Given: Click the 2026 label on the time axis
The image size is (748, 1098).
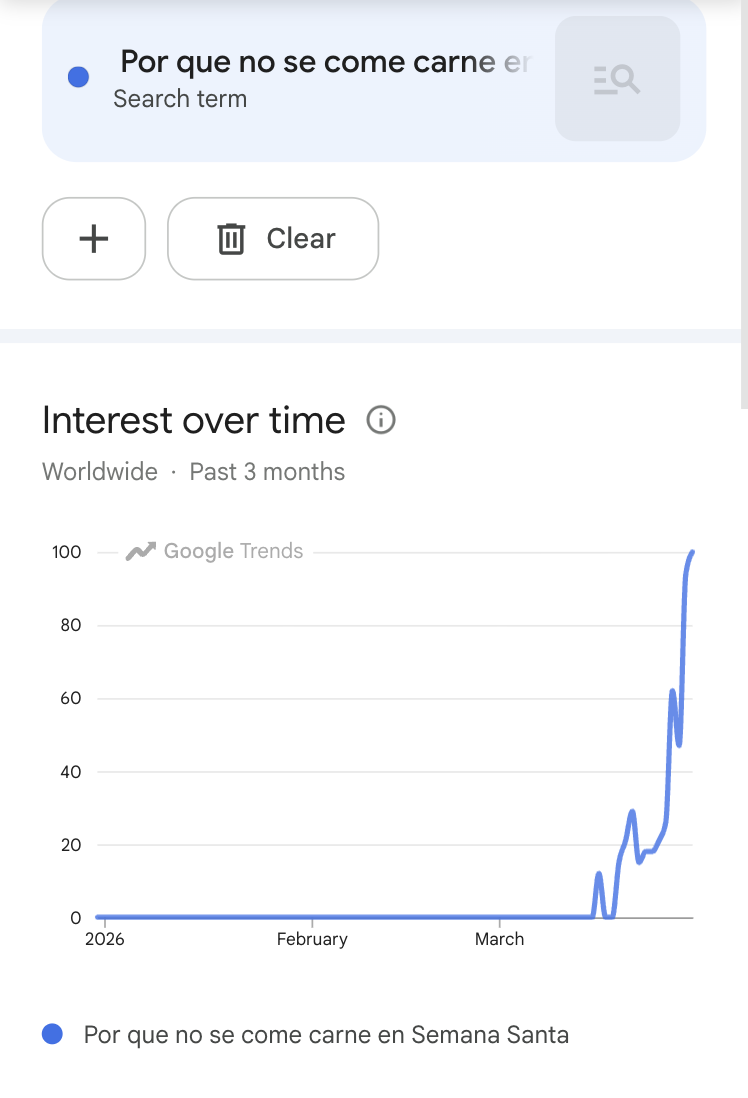Looking at the screenshot, I should coord(105,939).
